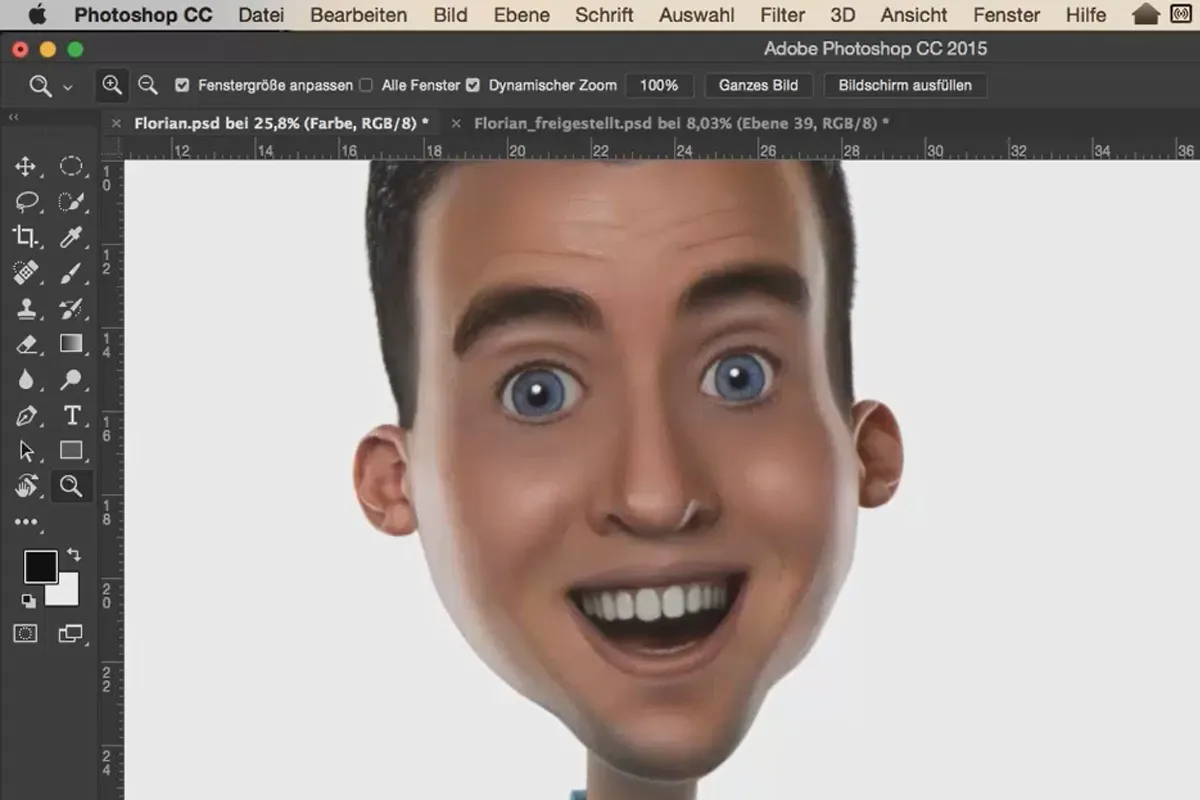Click the black foreground color swatch
The height and width of the screenshot is (800, 1200).
pyautogui.click(x=41, y=567)
